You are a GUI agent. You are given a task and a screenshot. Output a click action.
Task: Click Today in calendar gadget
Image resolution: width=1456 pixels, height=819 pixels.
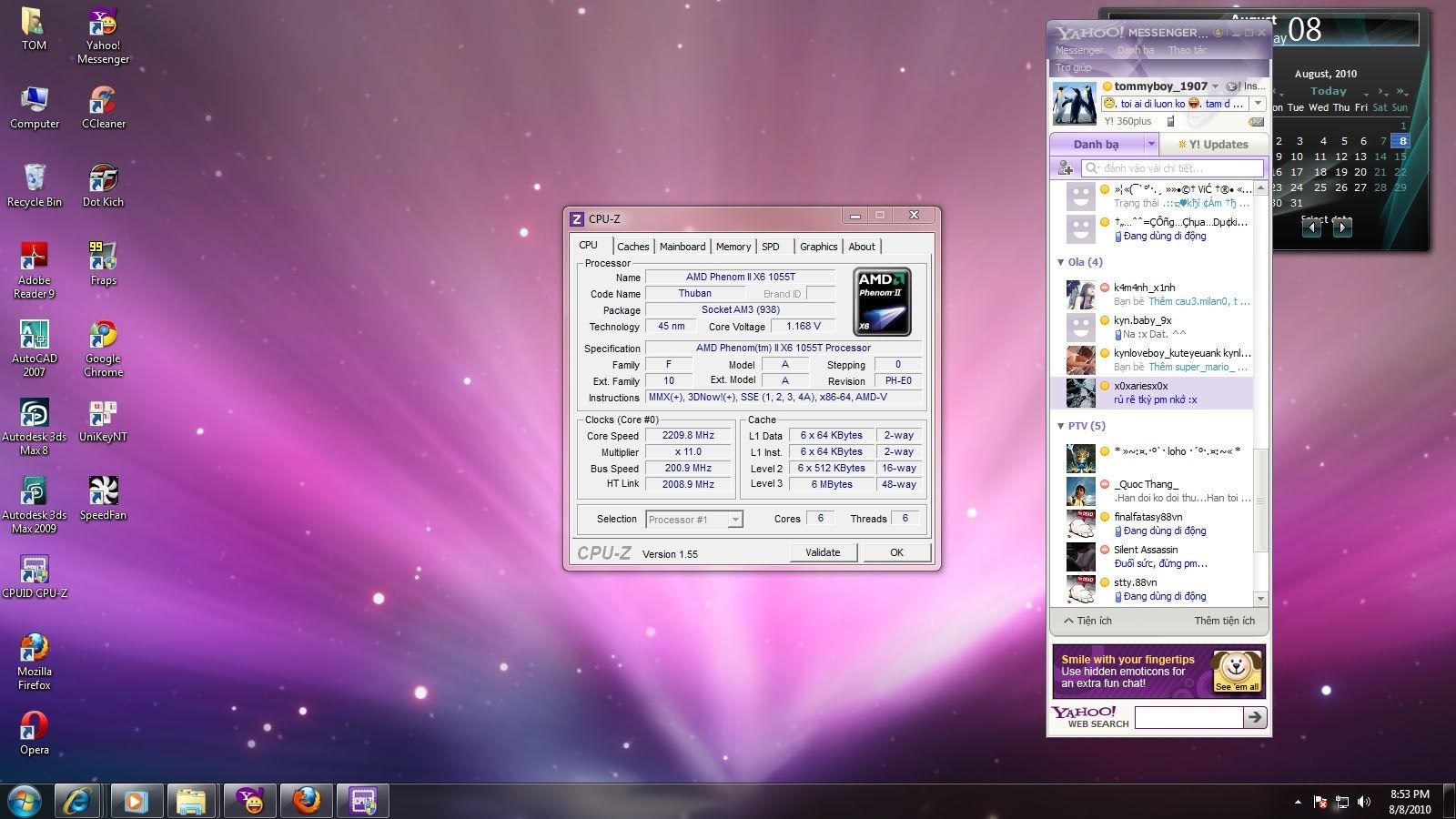click(1328, 91)
